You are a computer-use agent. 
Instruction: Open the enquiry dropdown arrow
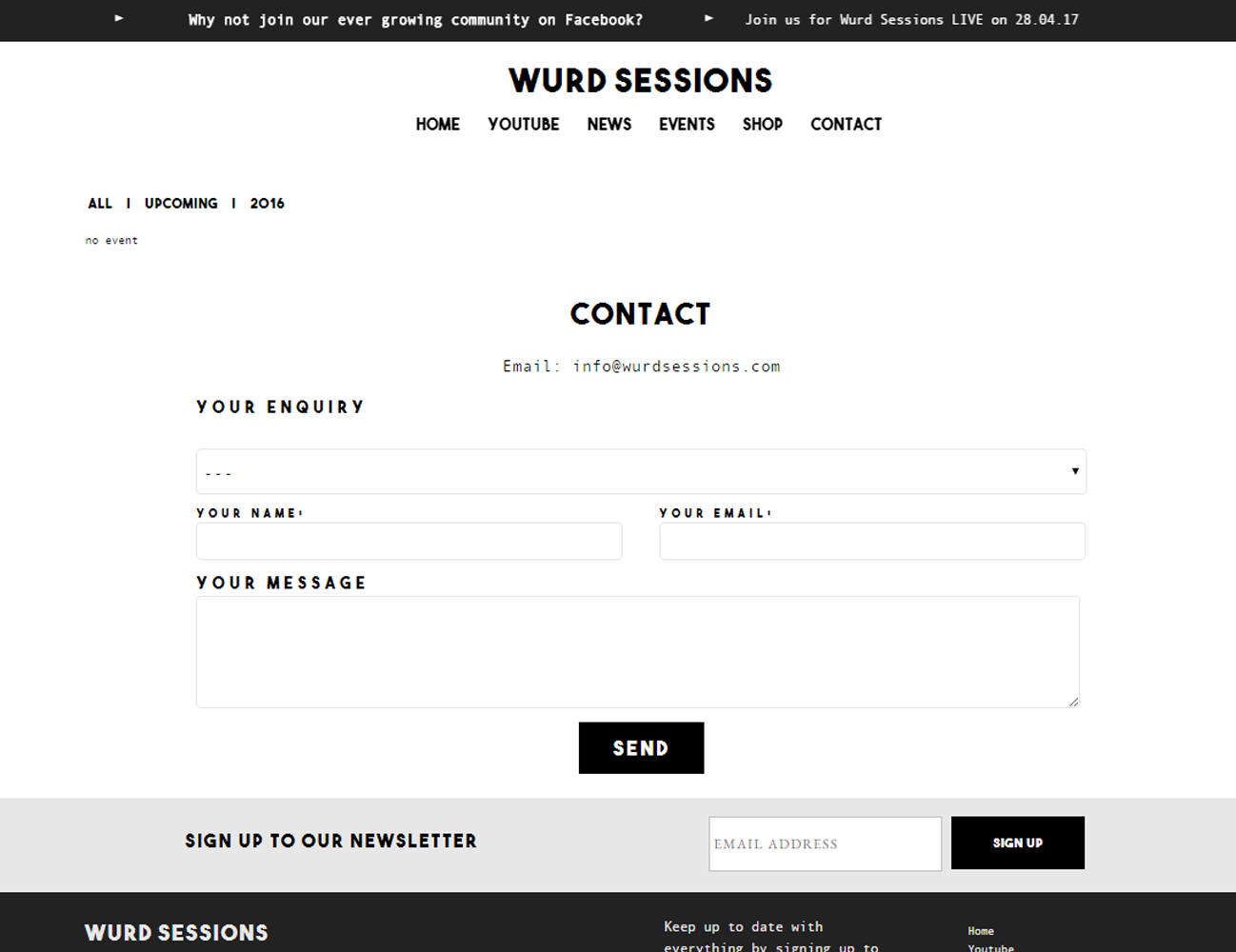coord(1075,471)
